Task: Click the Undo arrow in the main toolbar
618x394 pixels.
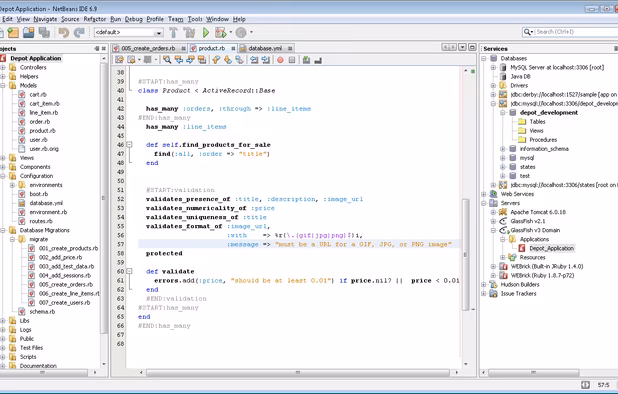Action: tap(63, 33)
